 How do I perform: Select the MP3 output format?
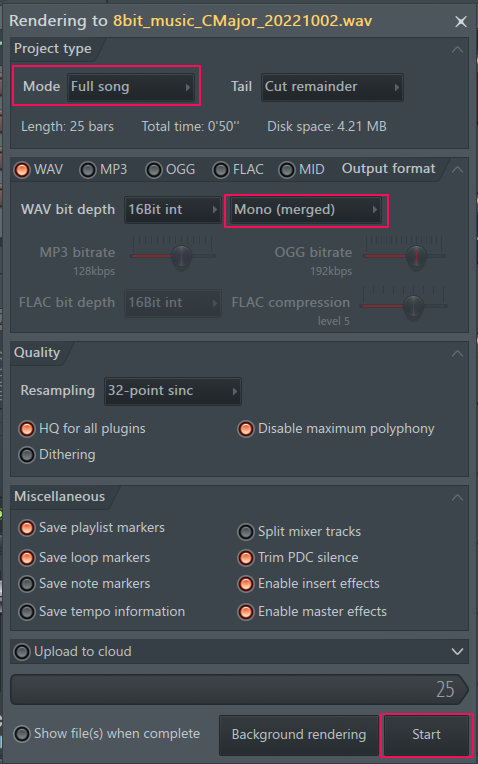88,170
